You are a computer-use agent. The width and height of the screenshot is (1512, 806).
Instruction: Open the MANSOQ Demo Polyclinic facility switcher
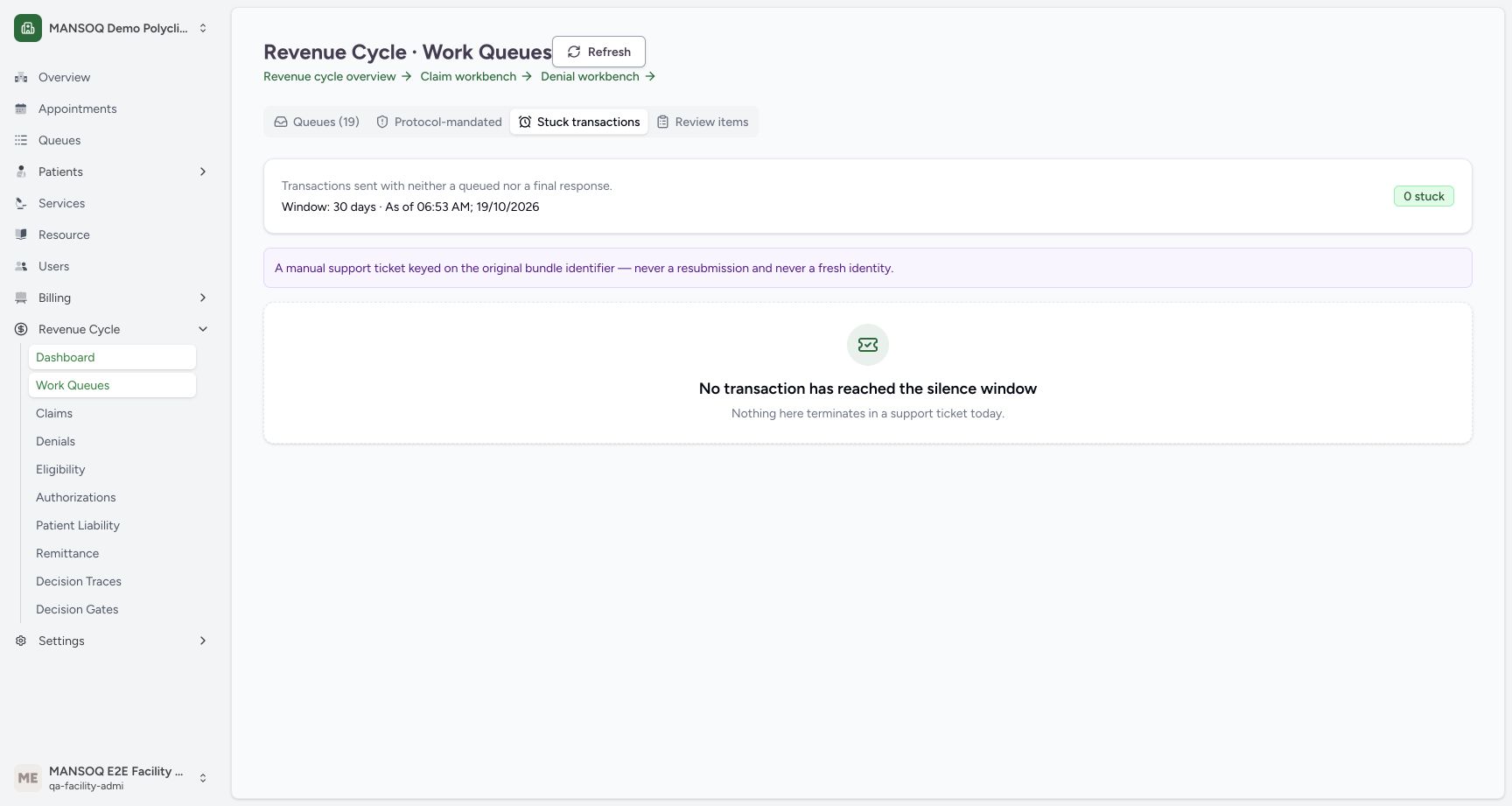[112, 28]
